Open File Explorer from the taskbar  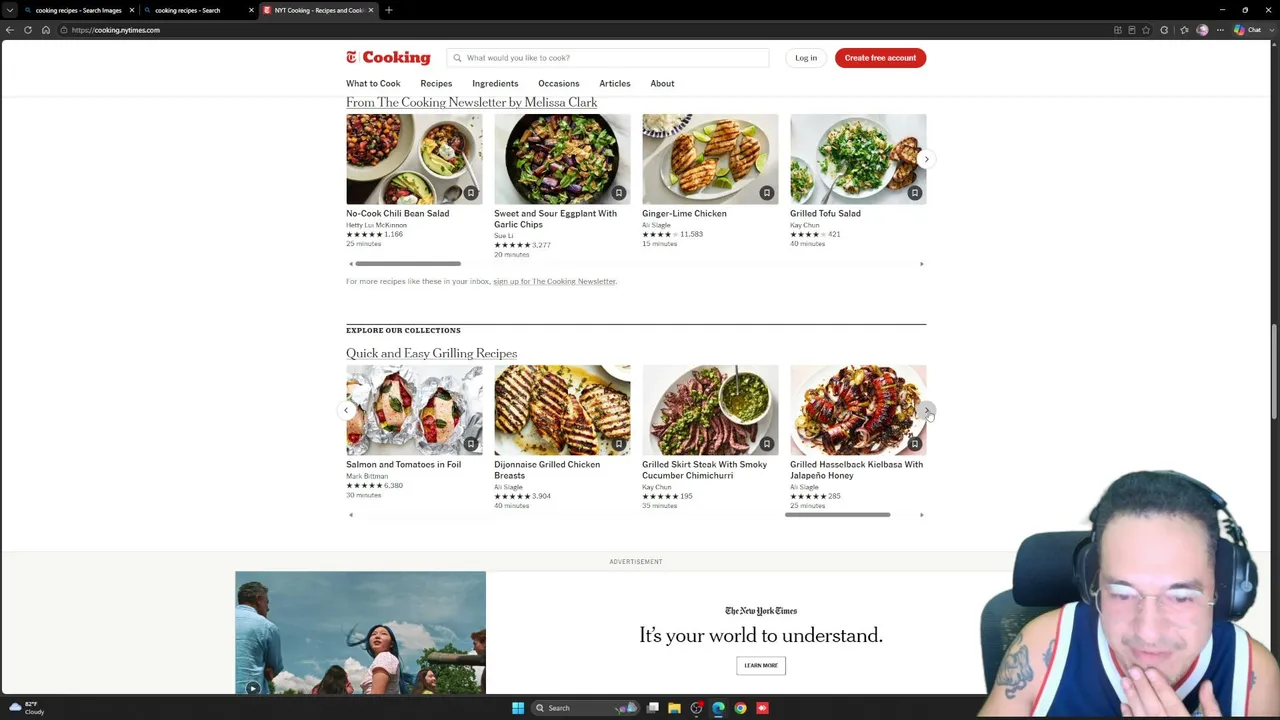[674, 708]
